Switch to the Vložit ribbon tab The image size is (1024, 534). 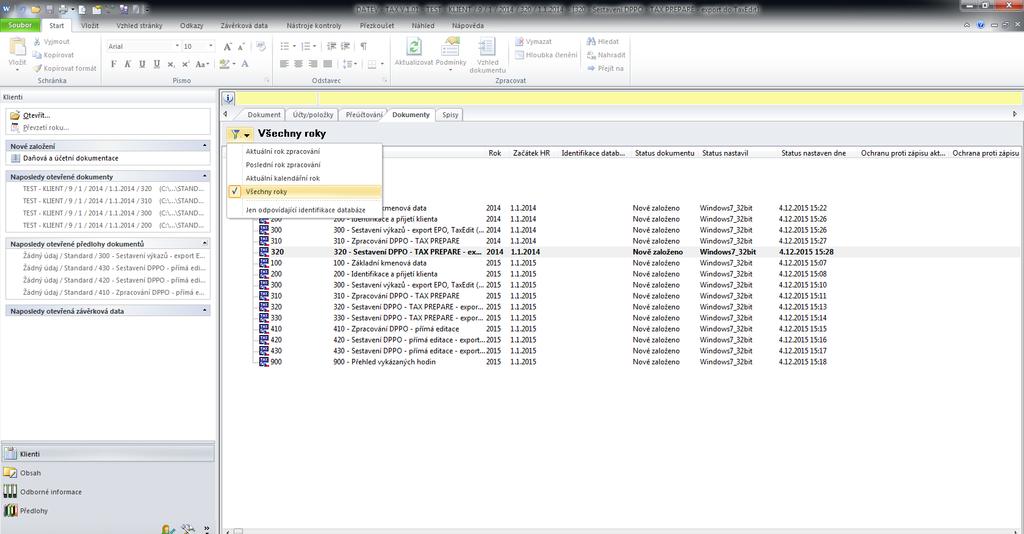point(90,25)
